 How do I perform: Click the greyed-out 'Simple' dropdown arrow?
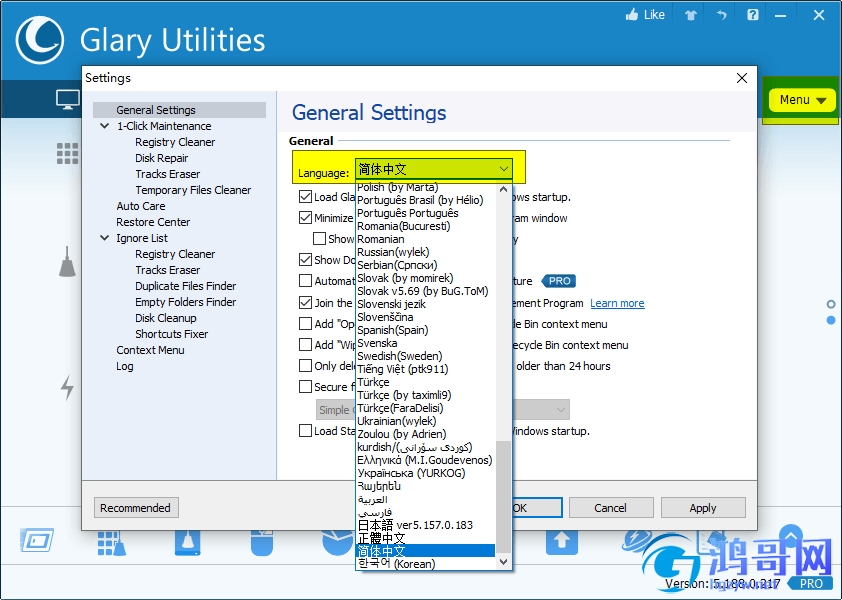(x=560, y=410)
